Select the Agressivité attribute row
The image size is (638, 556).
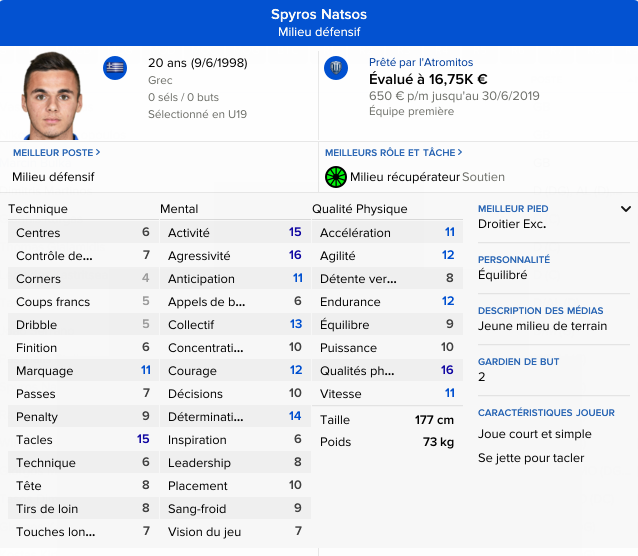coord(234,256)
